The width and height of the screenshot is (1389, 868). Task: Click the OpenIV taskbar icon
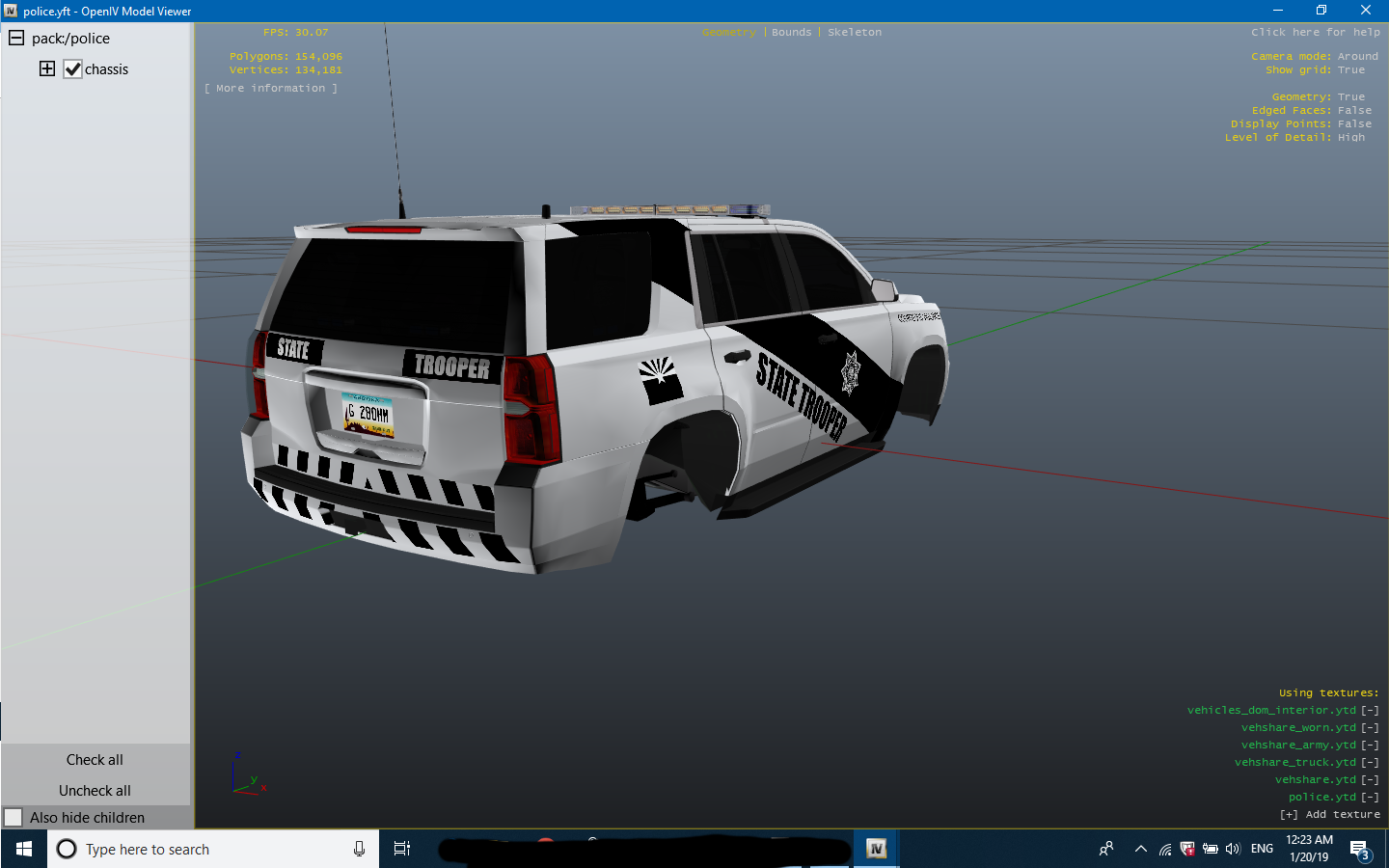point(876,849)
